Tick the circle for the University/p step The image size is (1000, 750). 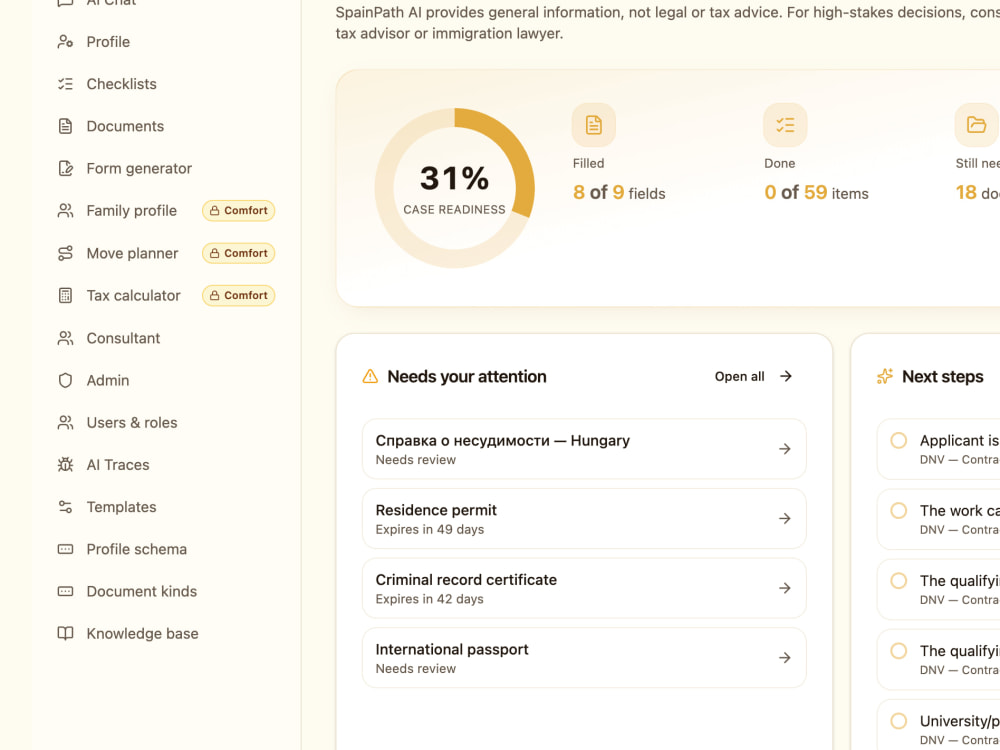[899, 721]
